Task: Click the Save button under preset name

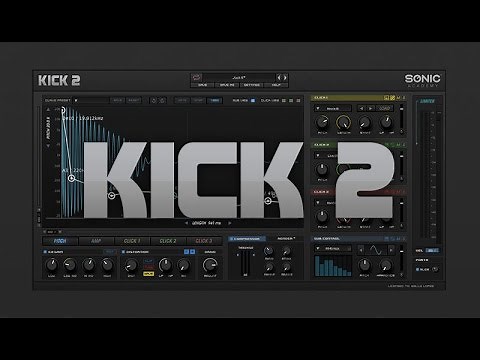Action: (x=202, y=85)
